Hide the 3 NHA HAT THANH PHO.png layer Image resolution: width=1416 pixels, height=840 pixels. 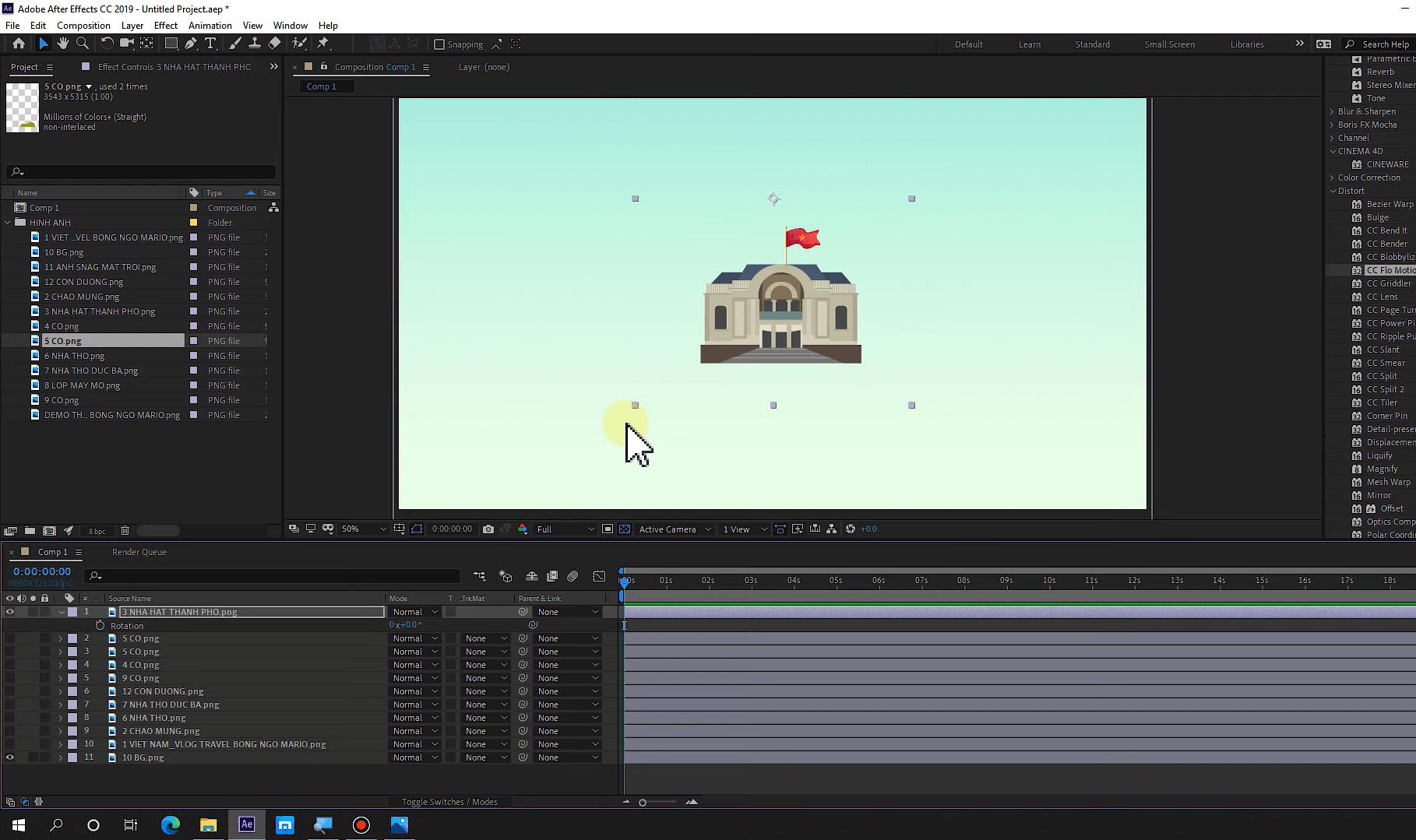click(9, 612)
